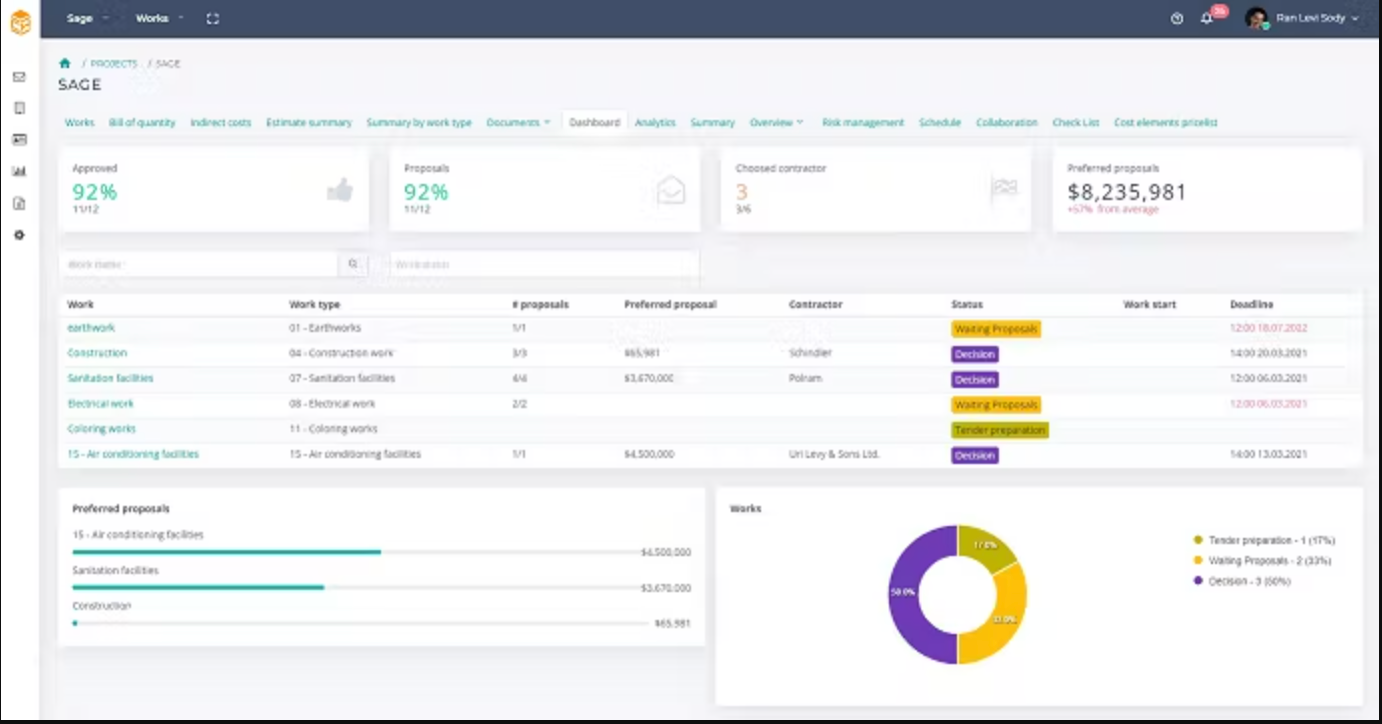Image resolution: width=1382 pixels, height=724 pixels.
Task: Switch to the Check List tab
Action: (x=1075, y=122)
